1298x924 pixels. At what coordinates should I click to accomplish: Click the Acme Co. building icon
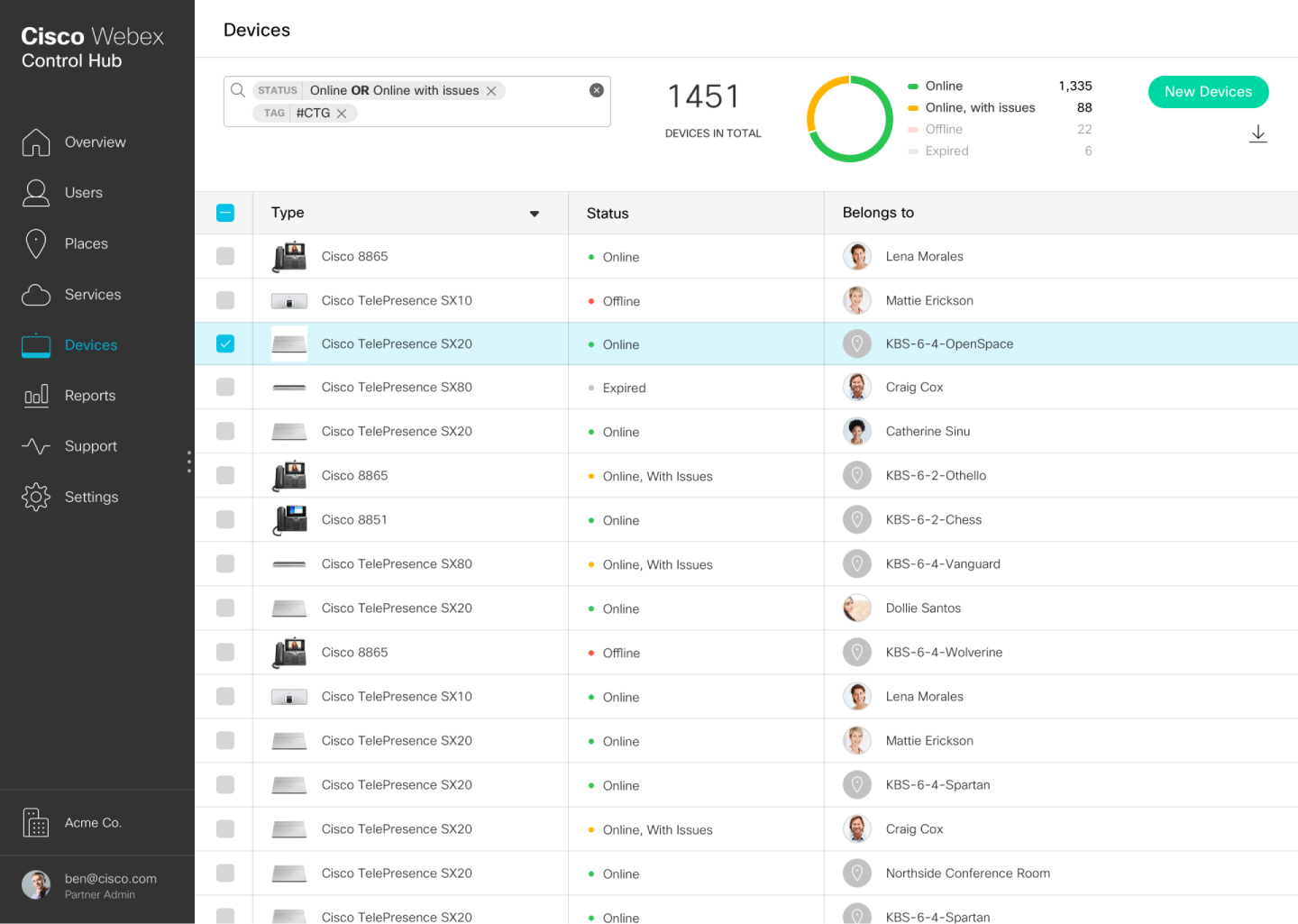[x=36, y=822]
